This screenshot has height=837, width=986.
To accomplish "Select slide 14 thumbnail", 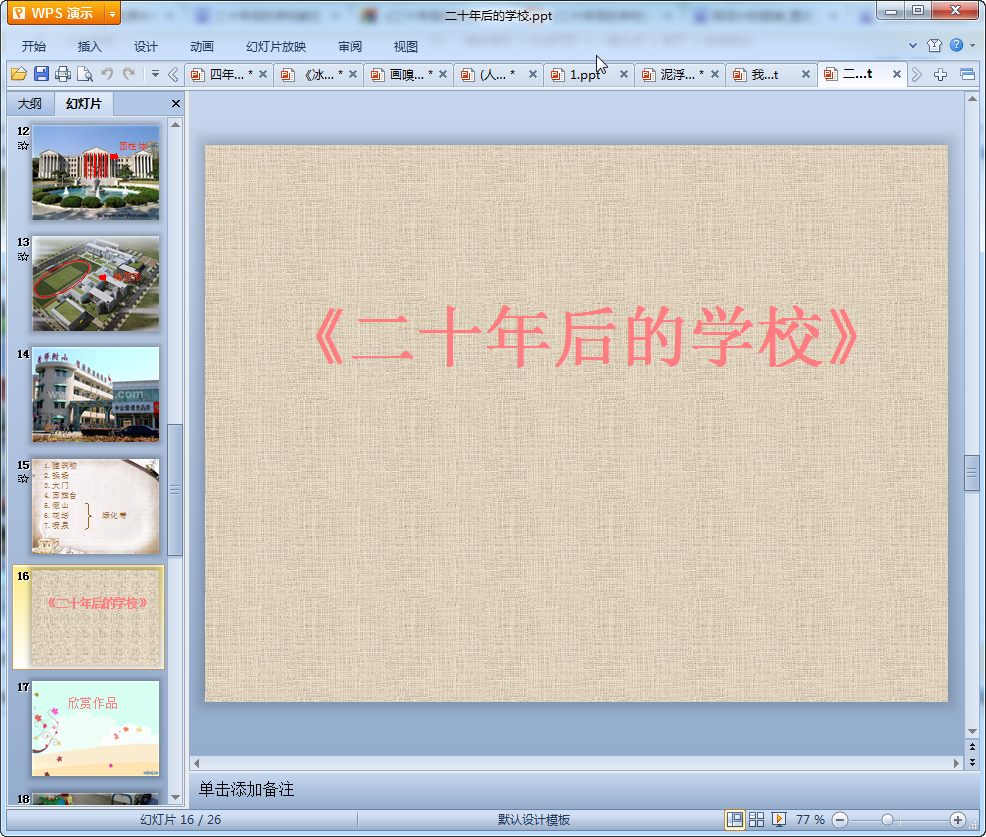I will [x=96, y=394].
